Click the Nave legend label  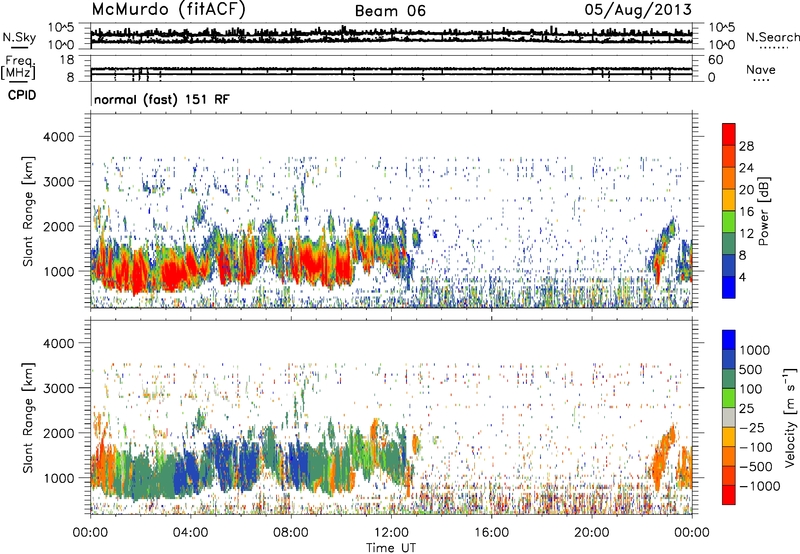click(x=761, y=70)
